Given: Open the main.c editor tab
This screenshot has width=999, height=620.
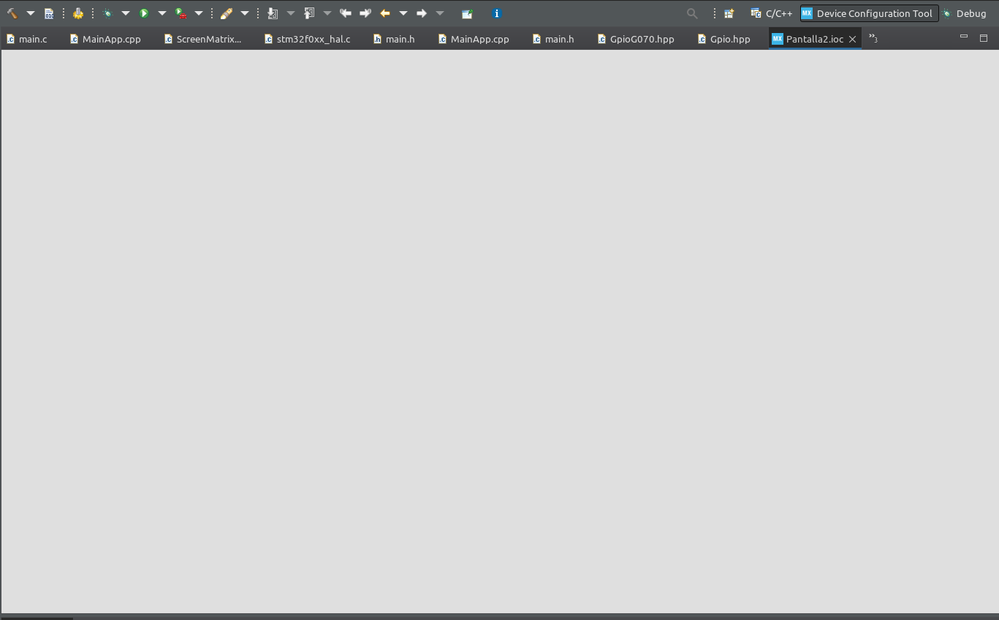Looking at the screenshot, I should click(x=27, y=39).
